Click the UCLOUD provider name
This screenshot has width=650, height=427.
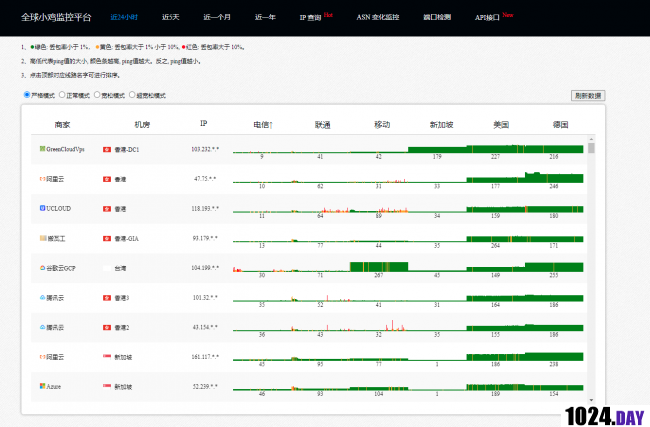[x=58, y=209]
